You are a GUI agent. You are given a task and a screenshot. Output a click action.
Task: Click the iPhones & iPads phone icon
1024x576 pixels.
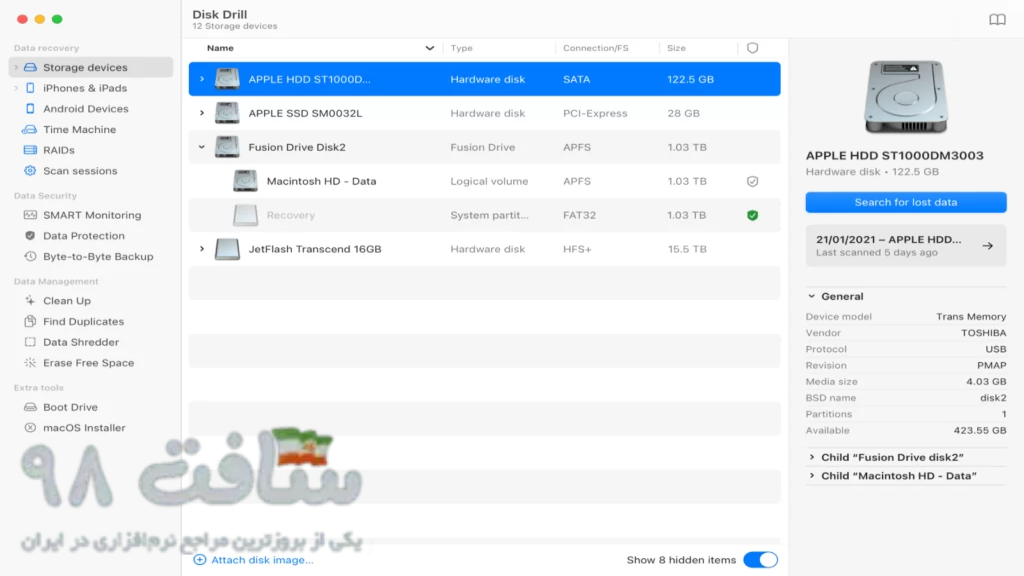30,88
